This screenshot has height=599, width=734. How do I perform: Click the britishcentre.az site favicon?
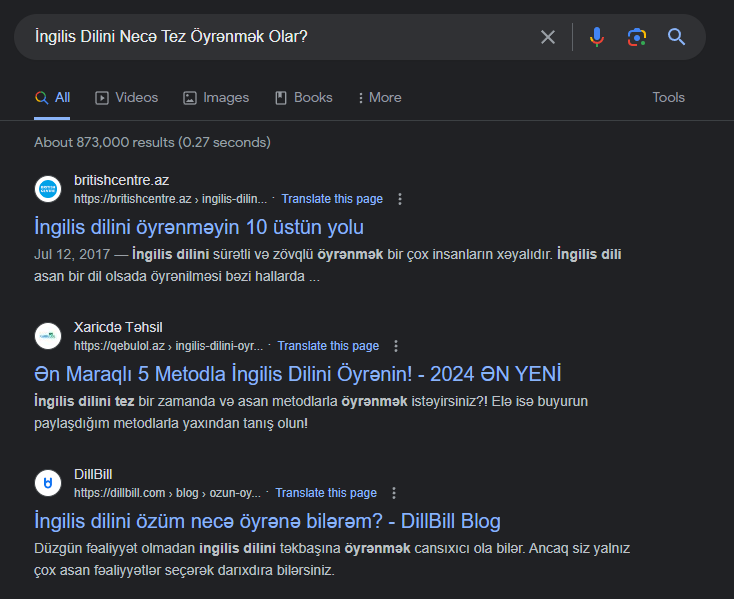[x=48, y=189]
